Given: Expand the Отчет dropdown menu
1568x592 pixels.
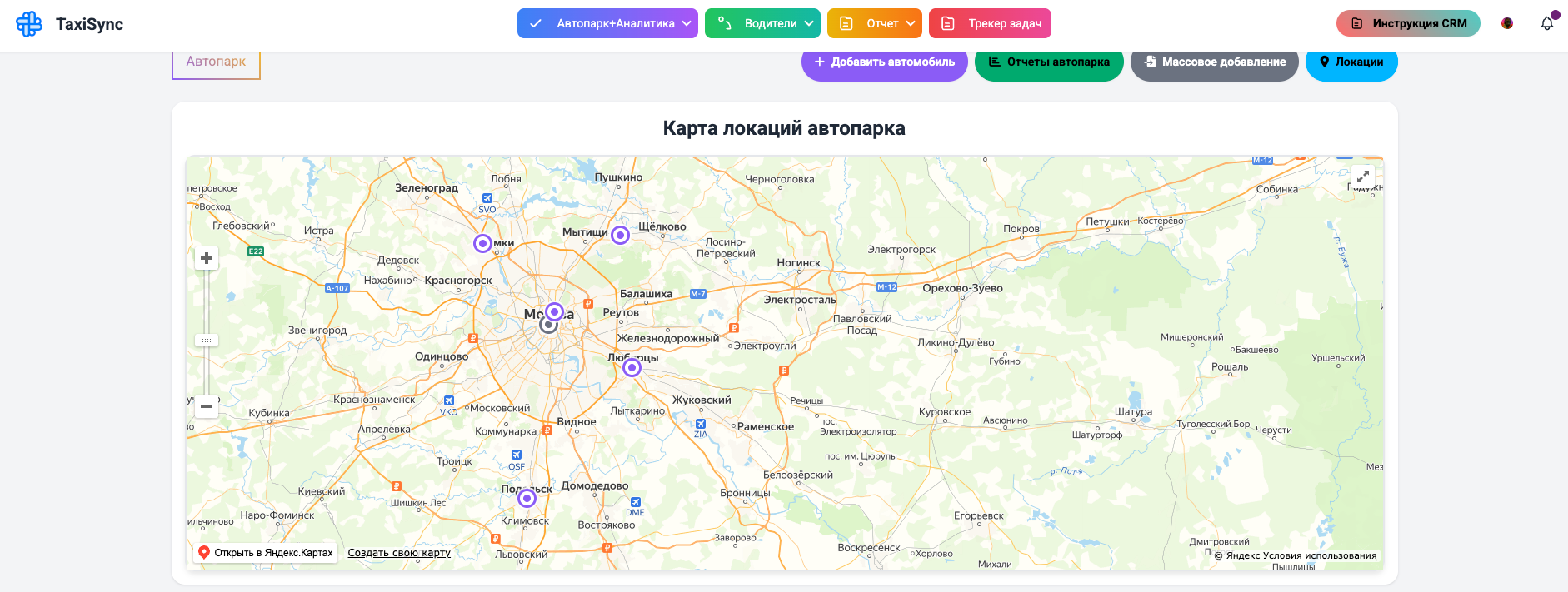Looking at the screenshot, I should 874,23.
